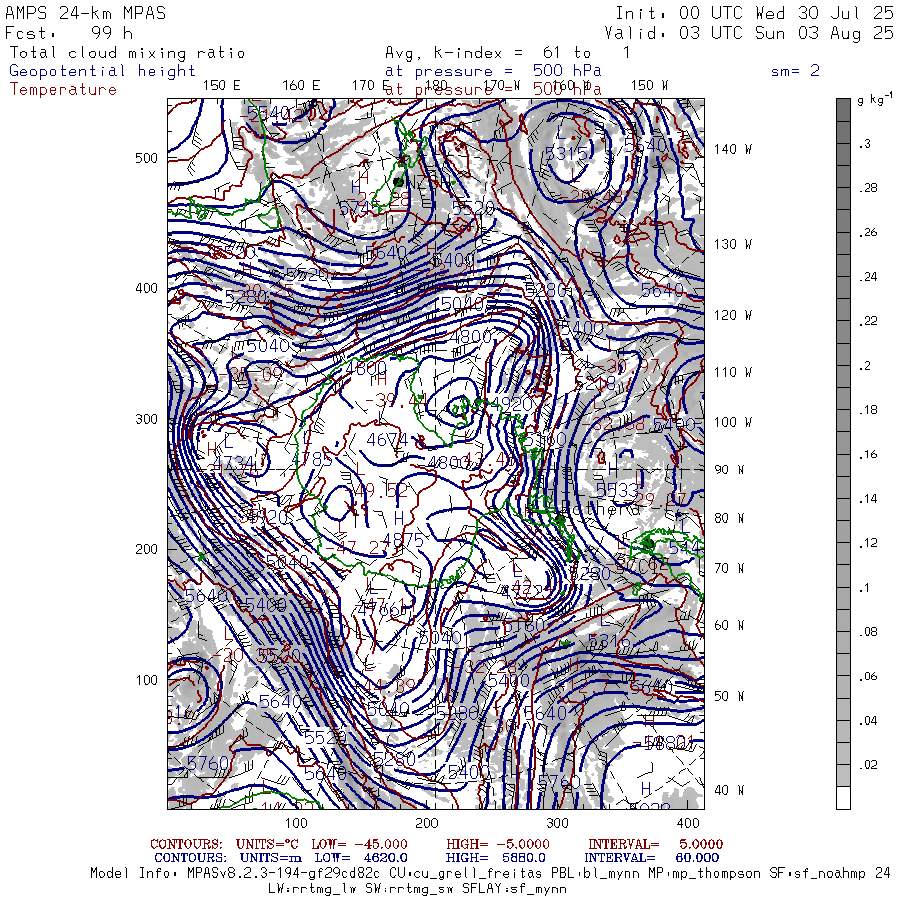
Task: Click the '140 W' right-side longitude label
Action: 732,149
